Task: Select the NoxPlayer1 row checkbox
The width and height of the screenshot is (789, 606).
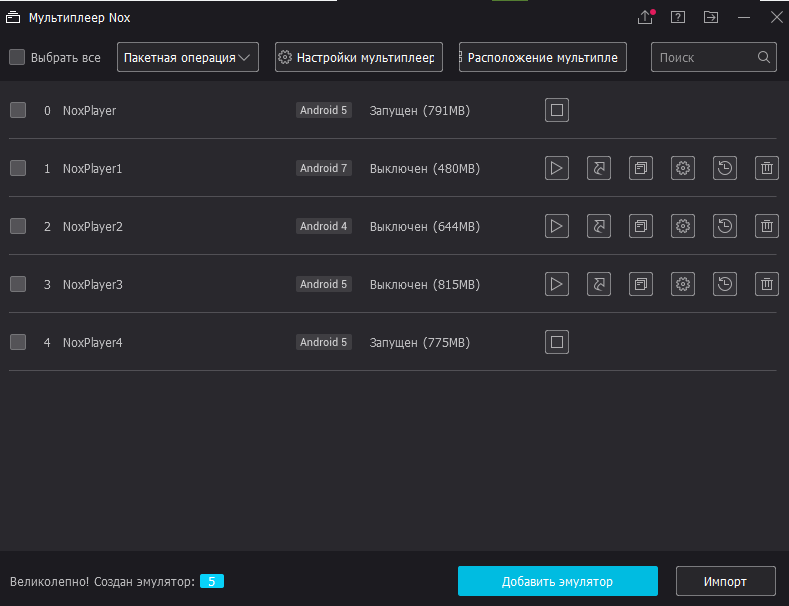Action: 18,168
